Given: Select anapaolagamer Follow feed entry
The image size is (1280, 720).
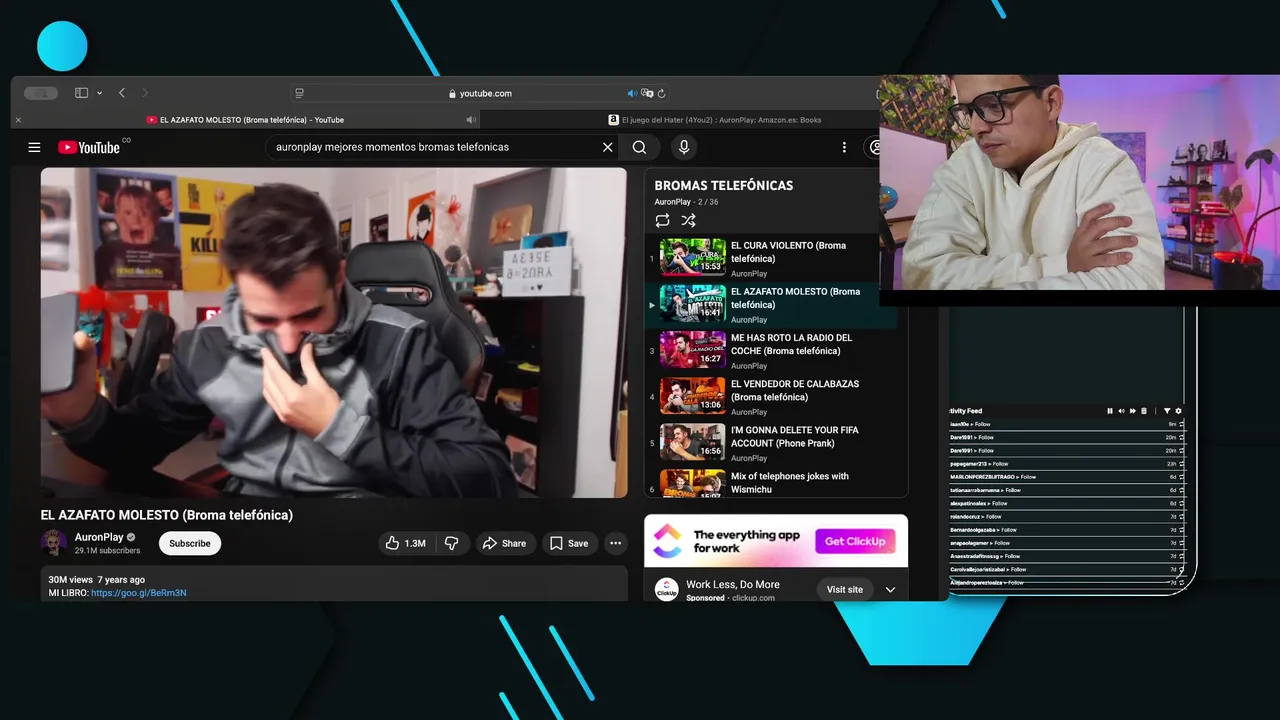Looking at the screenshot, I should (x=1066, y=543).
